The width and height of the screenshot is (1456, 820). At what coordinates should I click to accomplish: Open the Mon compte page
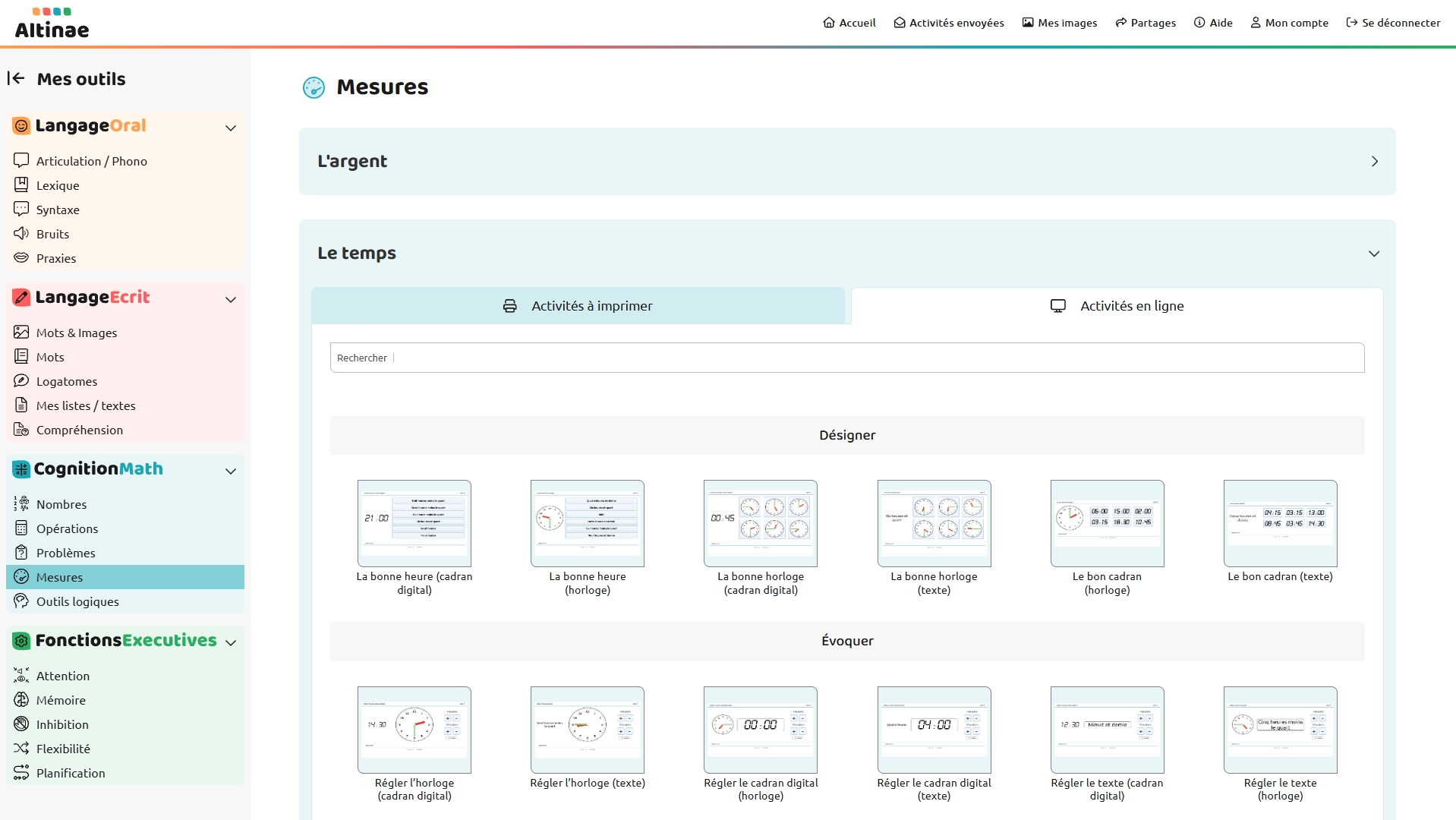(x=1289, y=23)
